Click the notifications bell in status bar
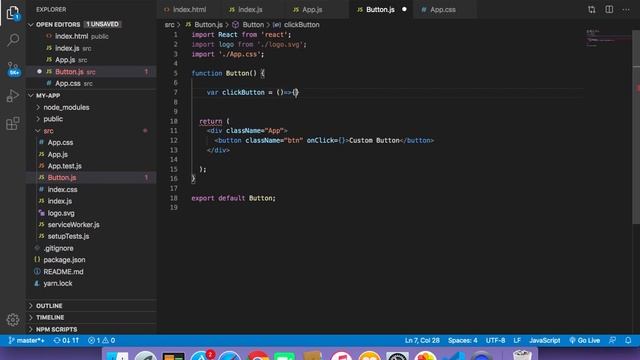Viewport: 640px width, 360px height. [x=628, y=340]
